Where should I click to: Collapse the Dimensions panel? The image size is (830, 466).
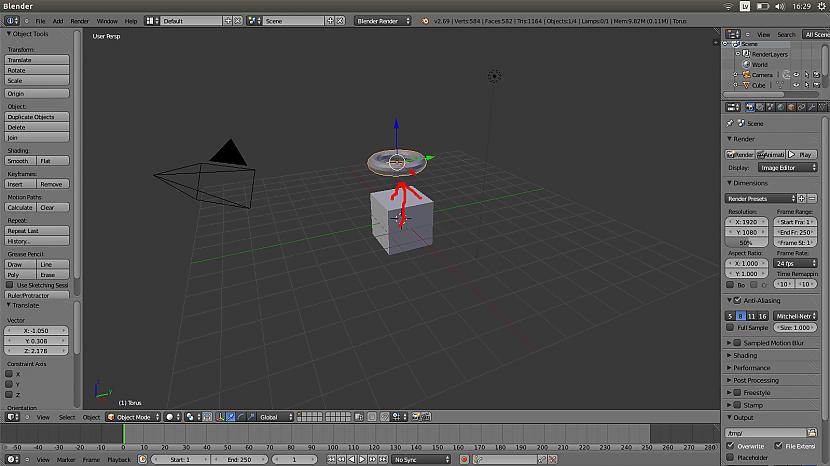coord(750,183)
